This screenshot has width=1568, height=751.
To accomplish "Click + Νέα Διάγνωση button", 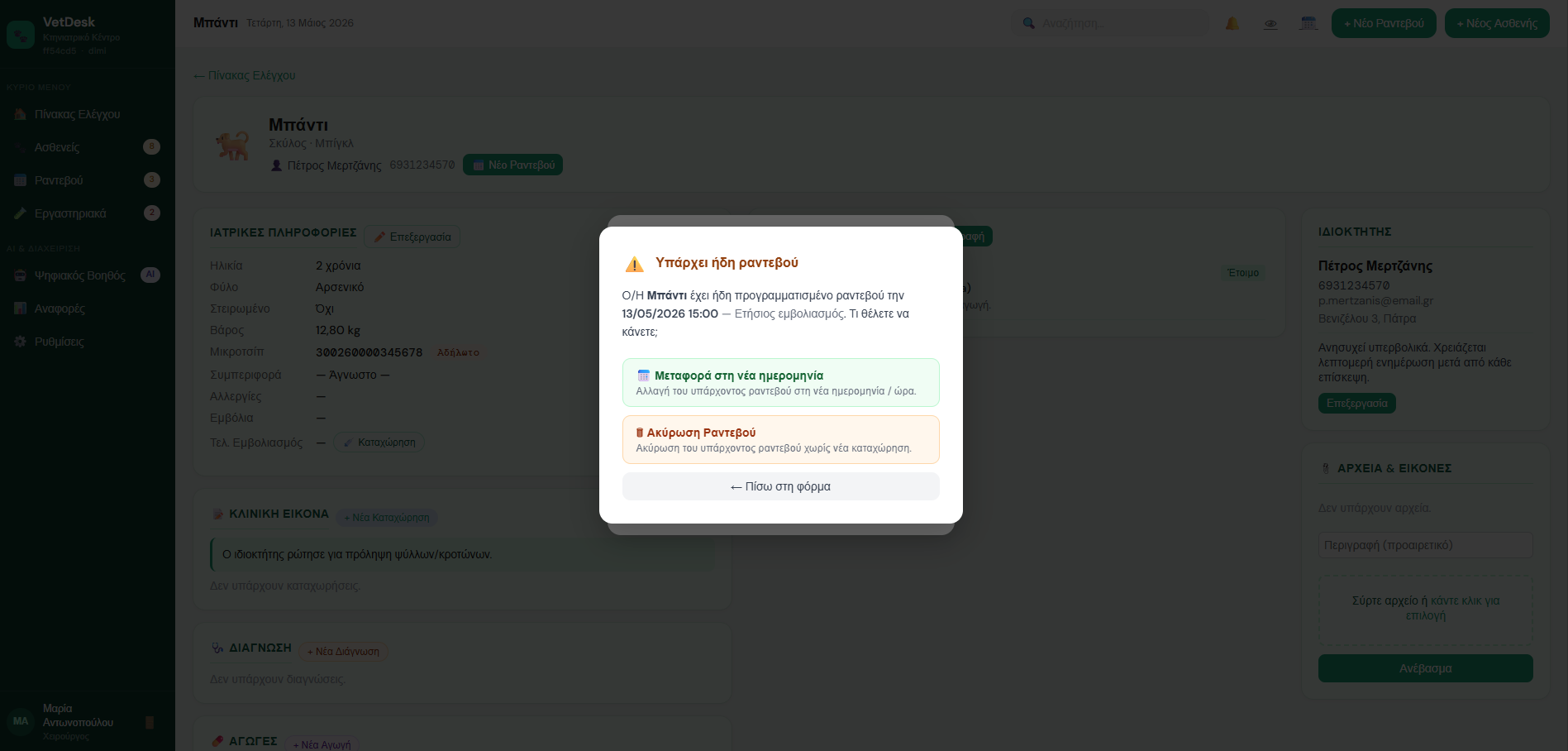I will [343, 652].
